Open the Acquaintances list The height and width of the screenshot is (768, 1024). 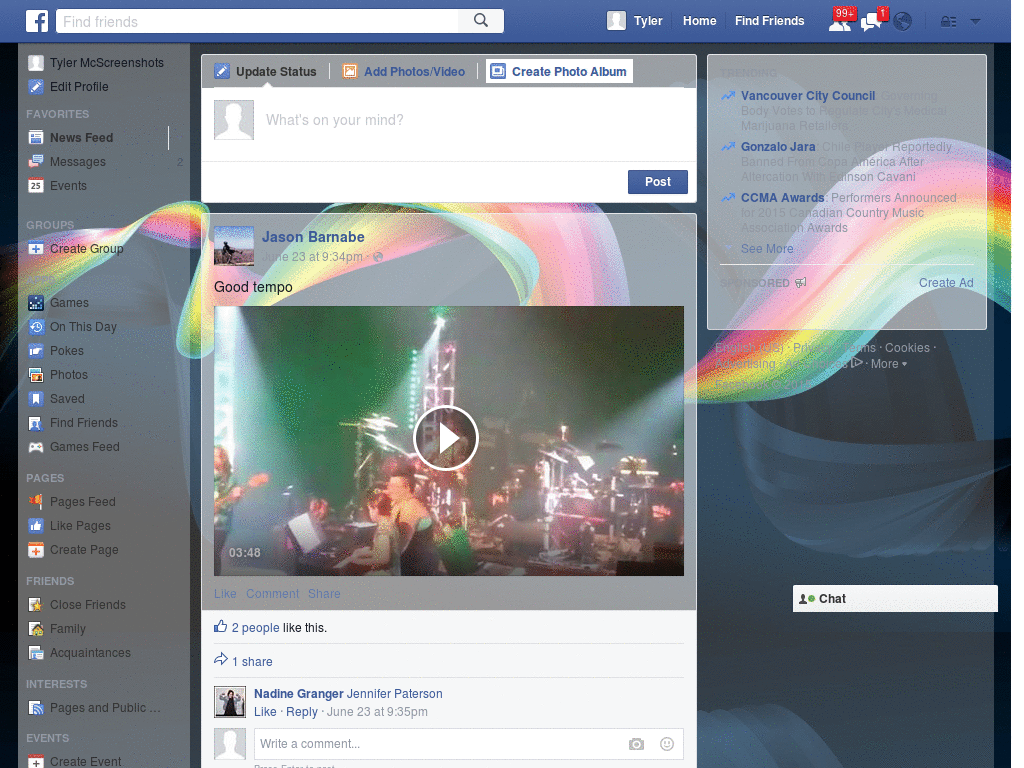pos(90,653)
